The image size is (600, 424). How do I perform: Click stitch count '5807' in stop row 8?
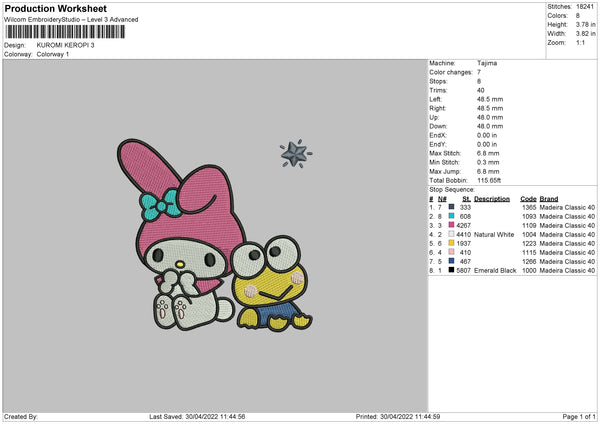[463, 271]
